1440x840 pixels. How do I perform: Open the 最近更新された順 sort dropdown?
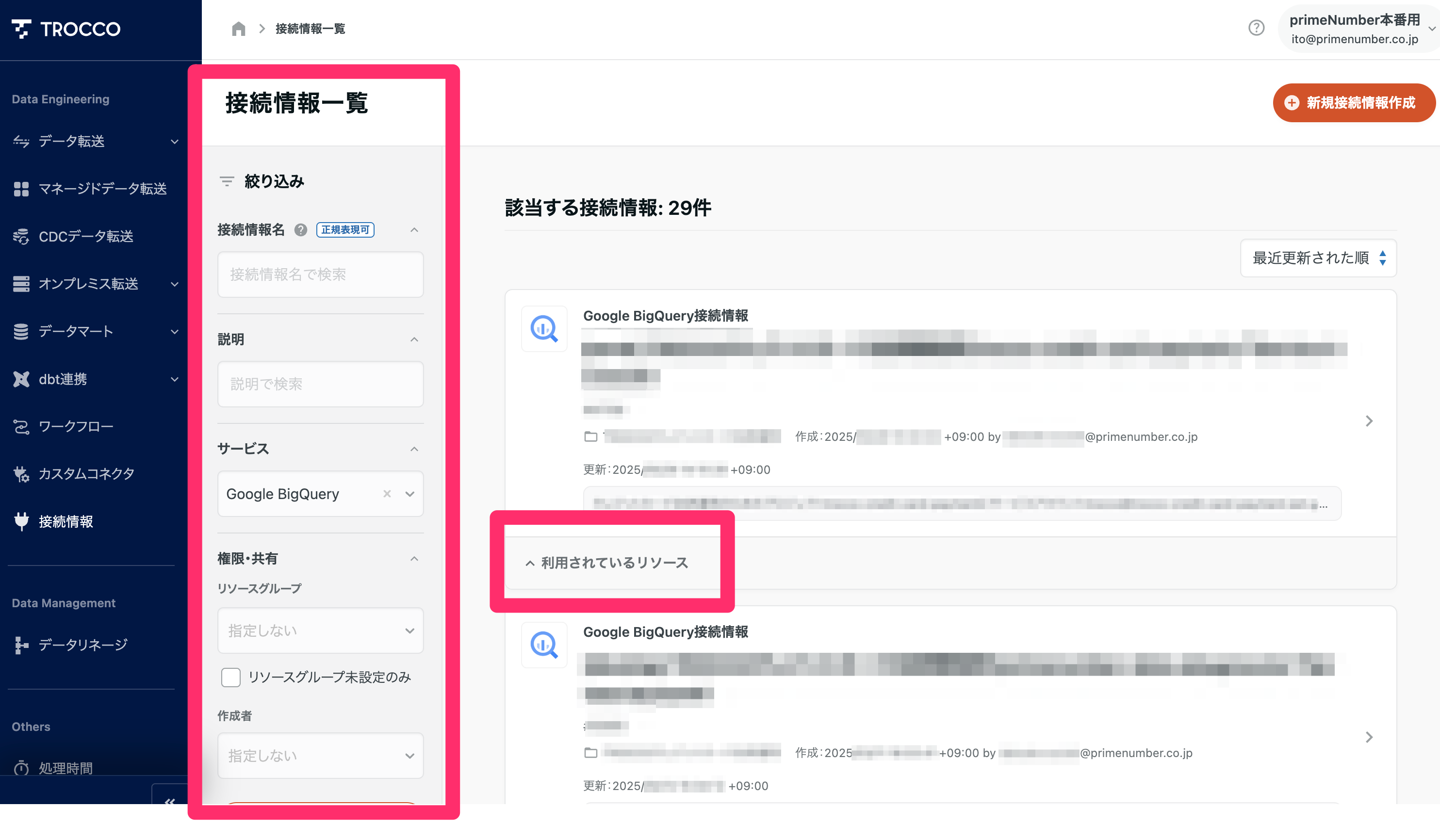coord(1318,258)
